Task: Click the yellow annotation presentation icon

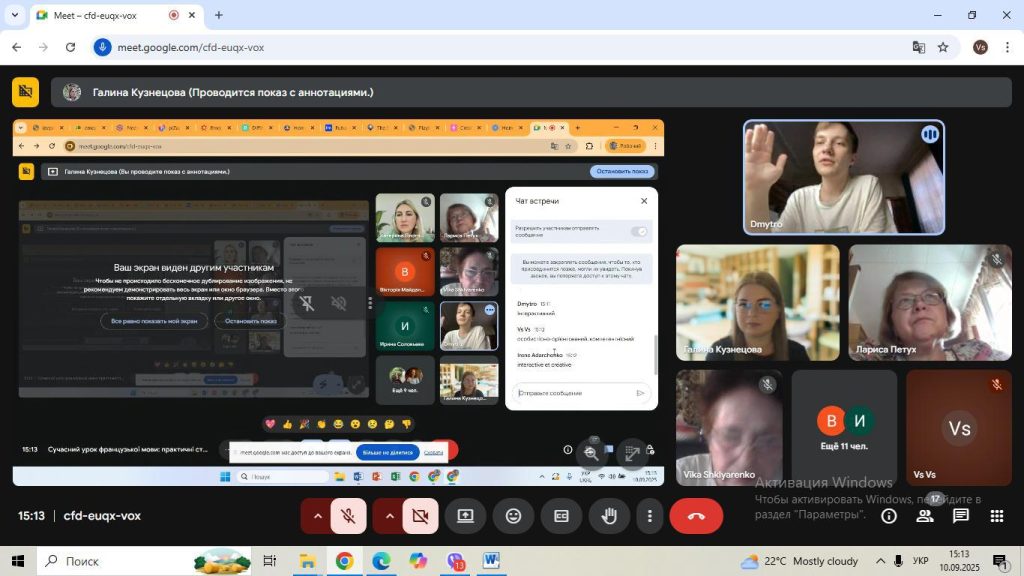Action: [x=25, y=92]
